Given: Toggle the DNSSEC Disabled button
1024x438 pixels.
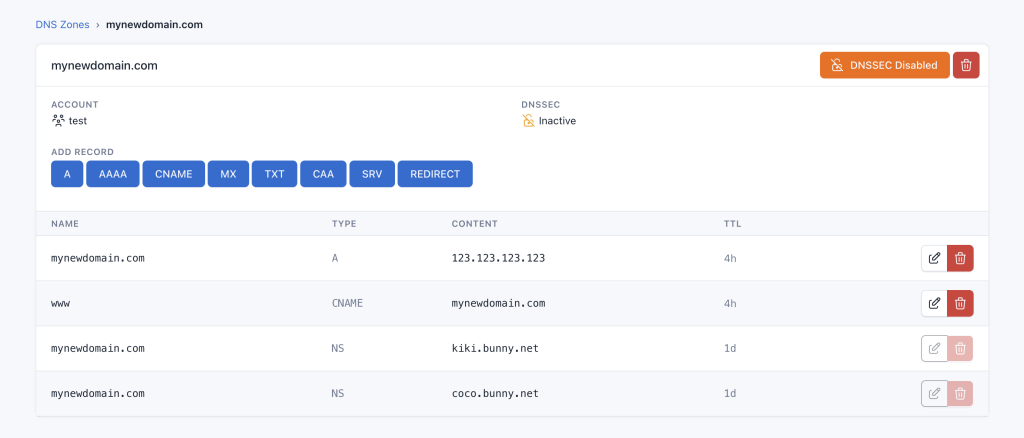Looking at the screenshot, I should (884, 65).
